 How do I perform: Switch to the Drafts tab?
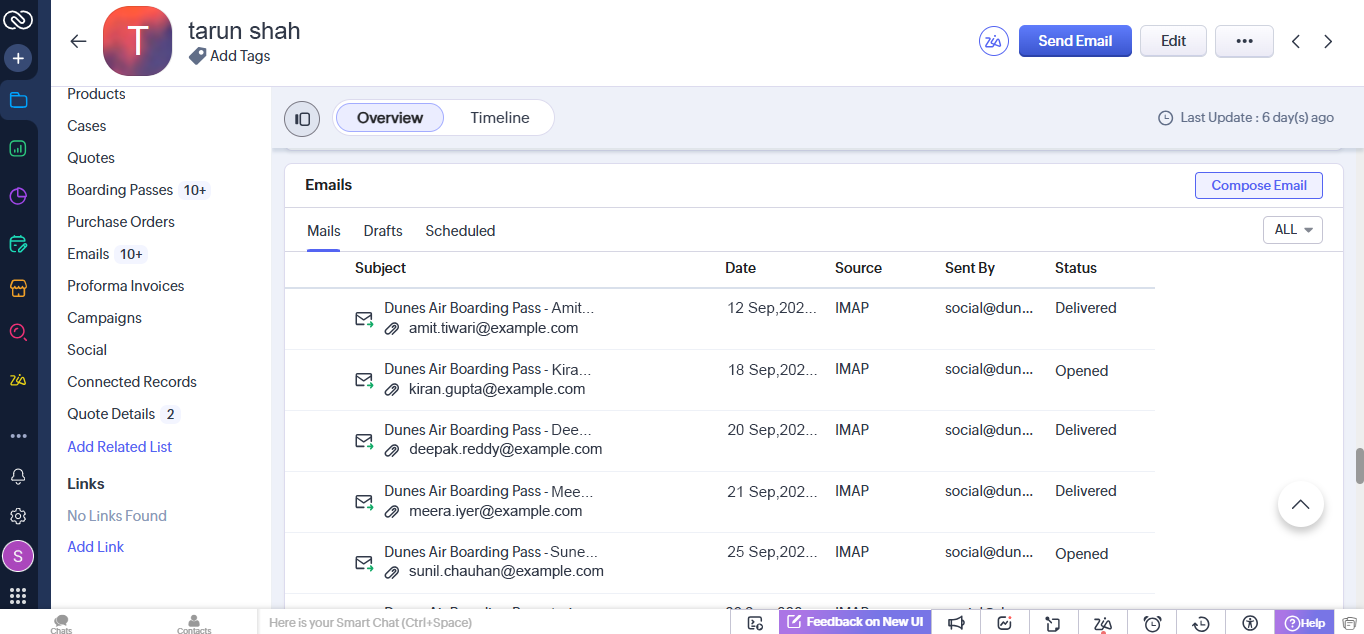tap(383, 231)
